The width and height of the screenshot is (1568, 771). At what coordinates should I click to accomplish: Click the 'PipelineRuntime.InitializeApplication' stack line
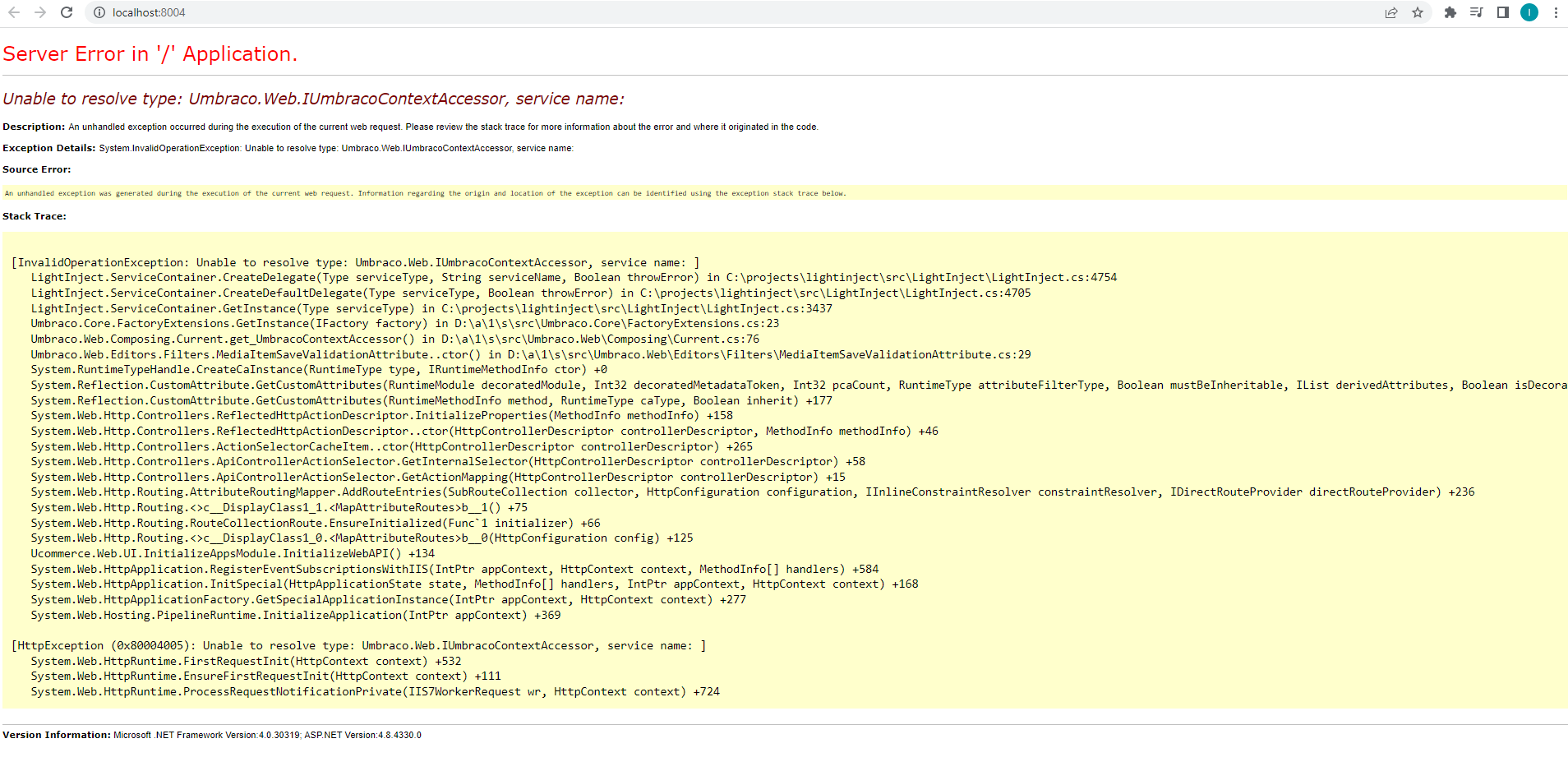(x=296, y=616)
